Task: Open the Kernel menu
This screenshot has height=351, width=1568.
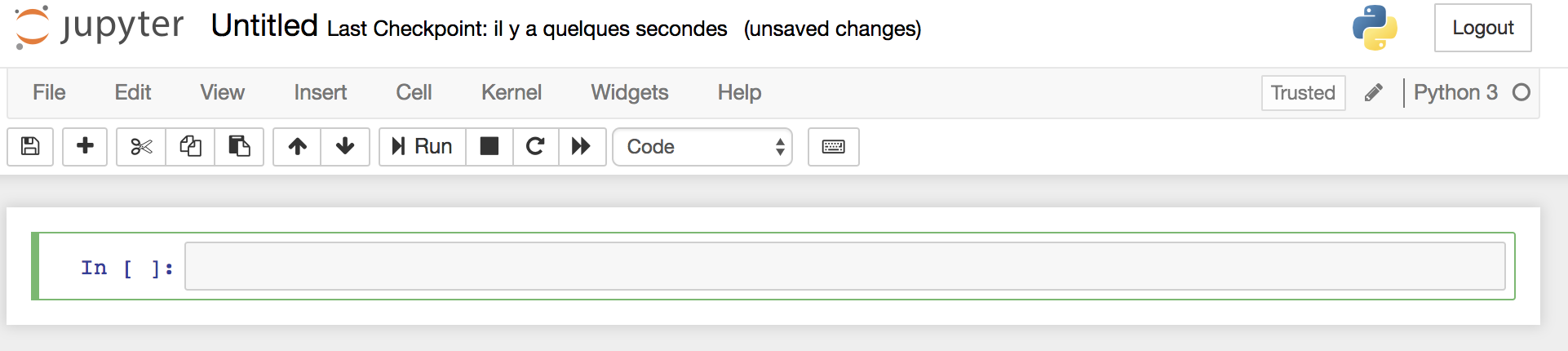Action: [x=512, y=92]
